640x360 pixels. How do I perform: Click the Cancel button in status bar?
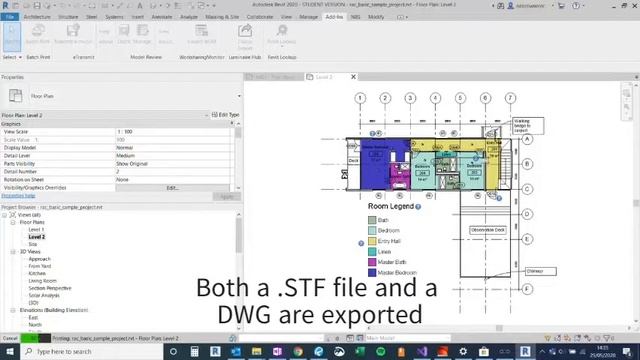[10, 338]
